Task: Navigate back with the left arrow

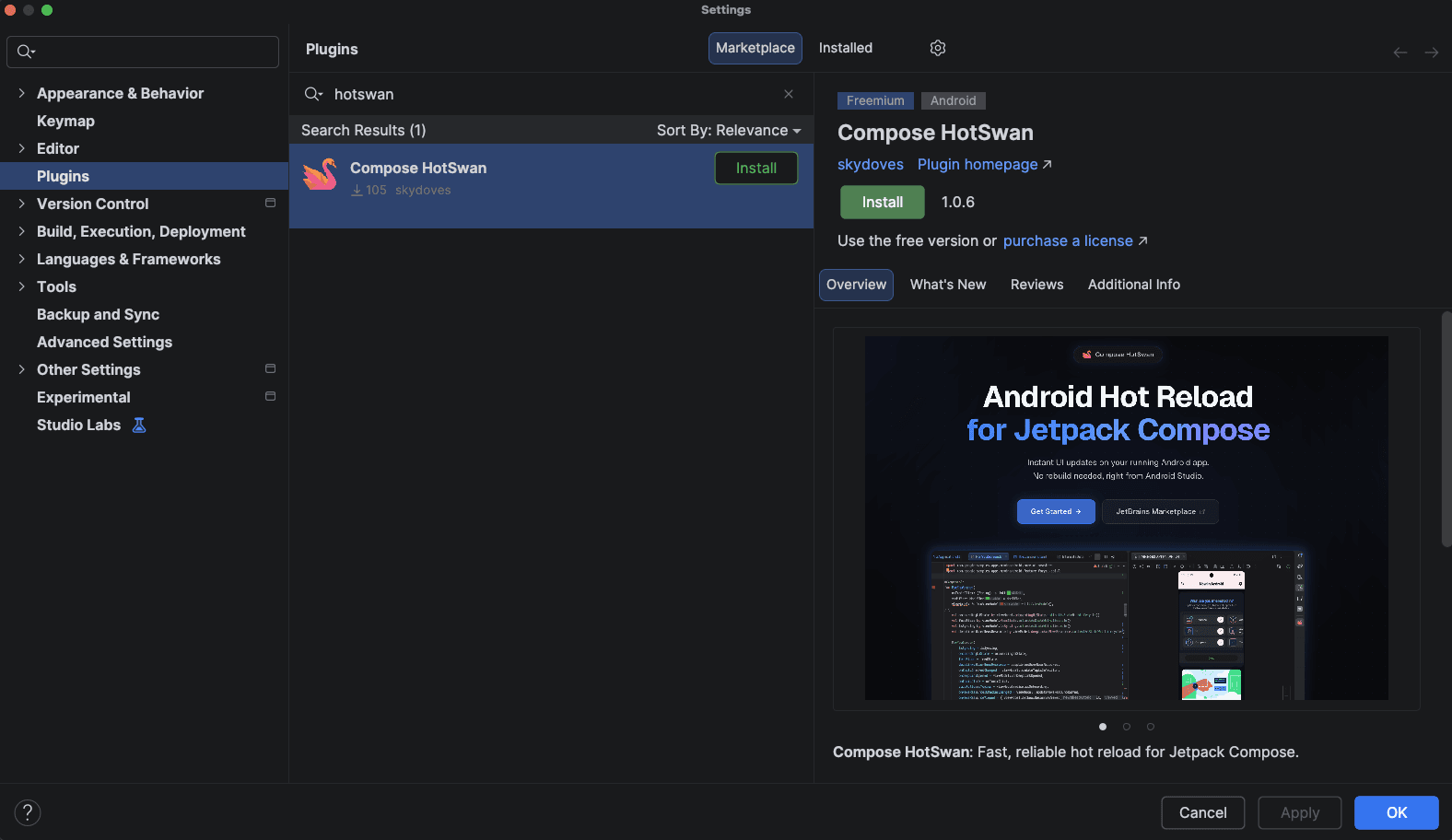Action: point(1400,52)
